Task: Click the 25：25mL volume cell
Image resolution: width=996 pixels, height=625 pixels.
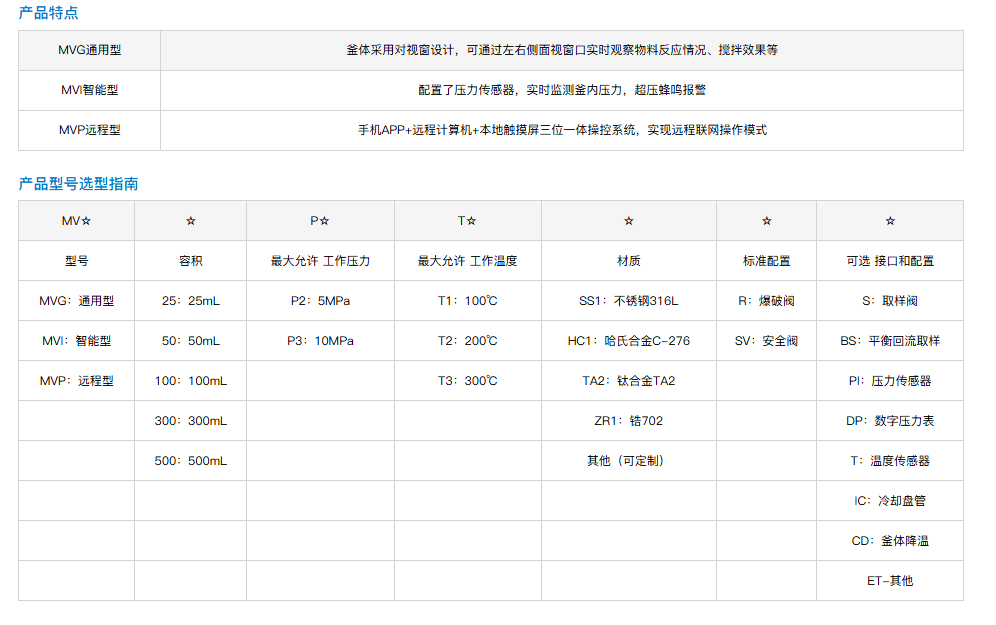Action: tap(191, 301)
